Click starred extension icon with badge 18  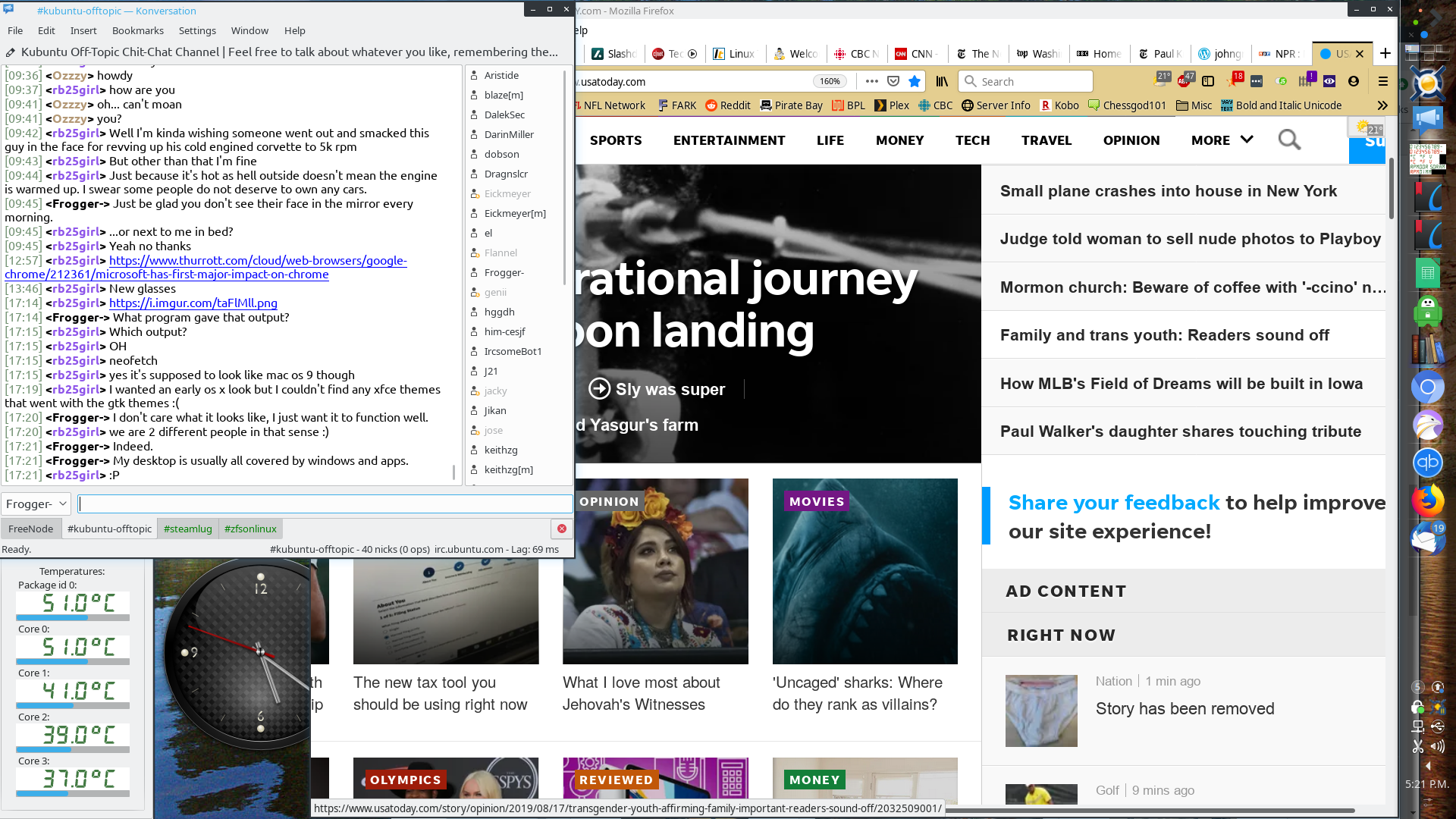click(1233, 80)
